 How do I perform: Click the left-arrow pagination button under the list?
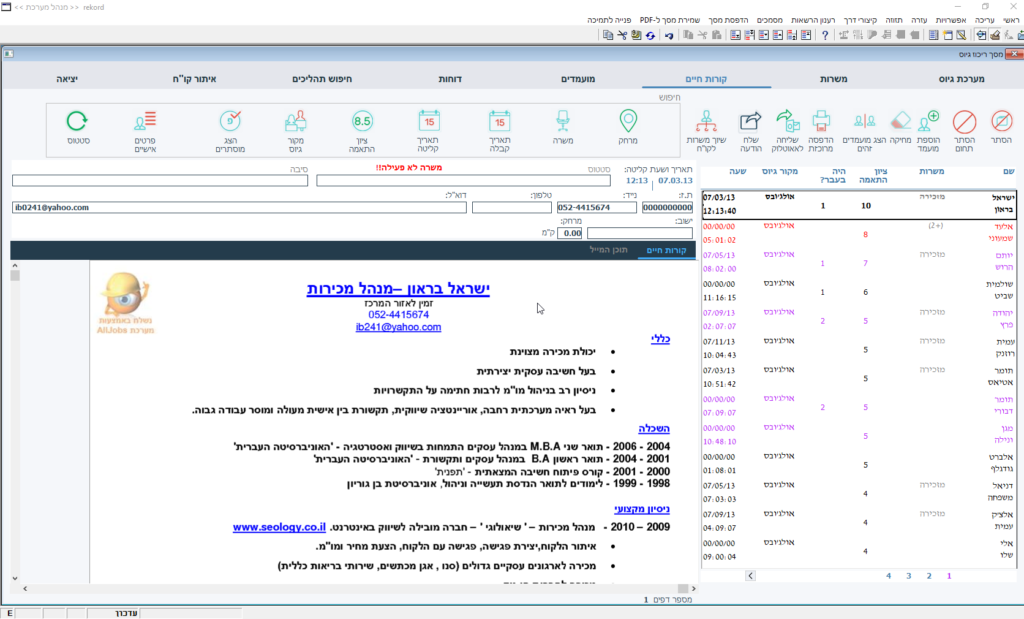click(x=750, y=576)
